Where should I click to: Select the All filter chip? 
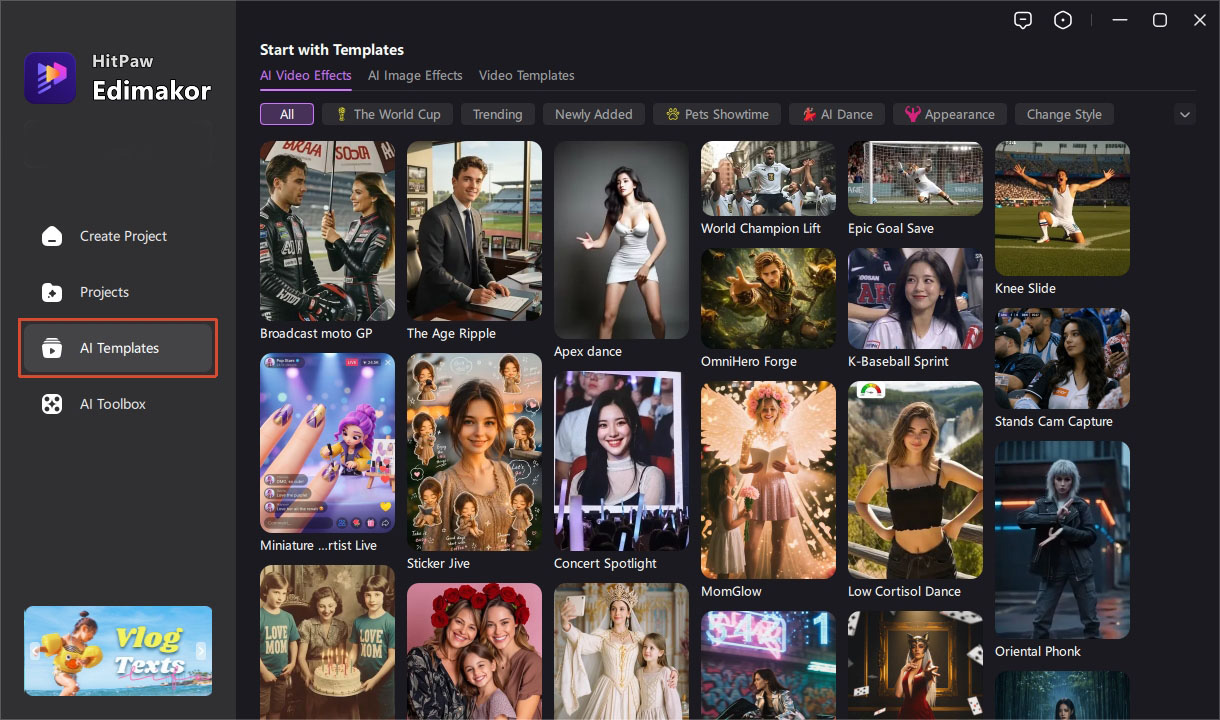click(x=287, y=114)
